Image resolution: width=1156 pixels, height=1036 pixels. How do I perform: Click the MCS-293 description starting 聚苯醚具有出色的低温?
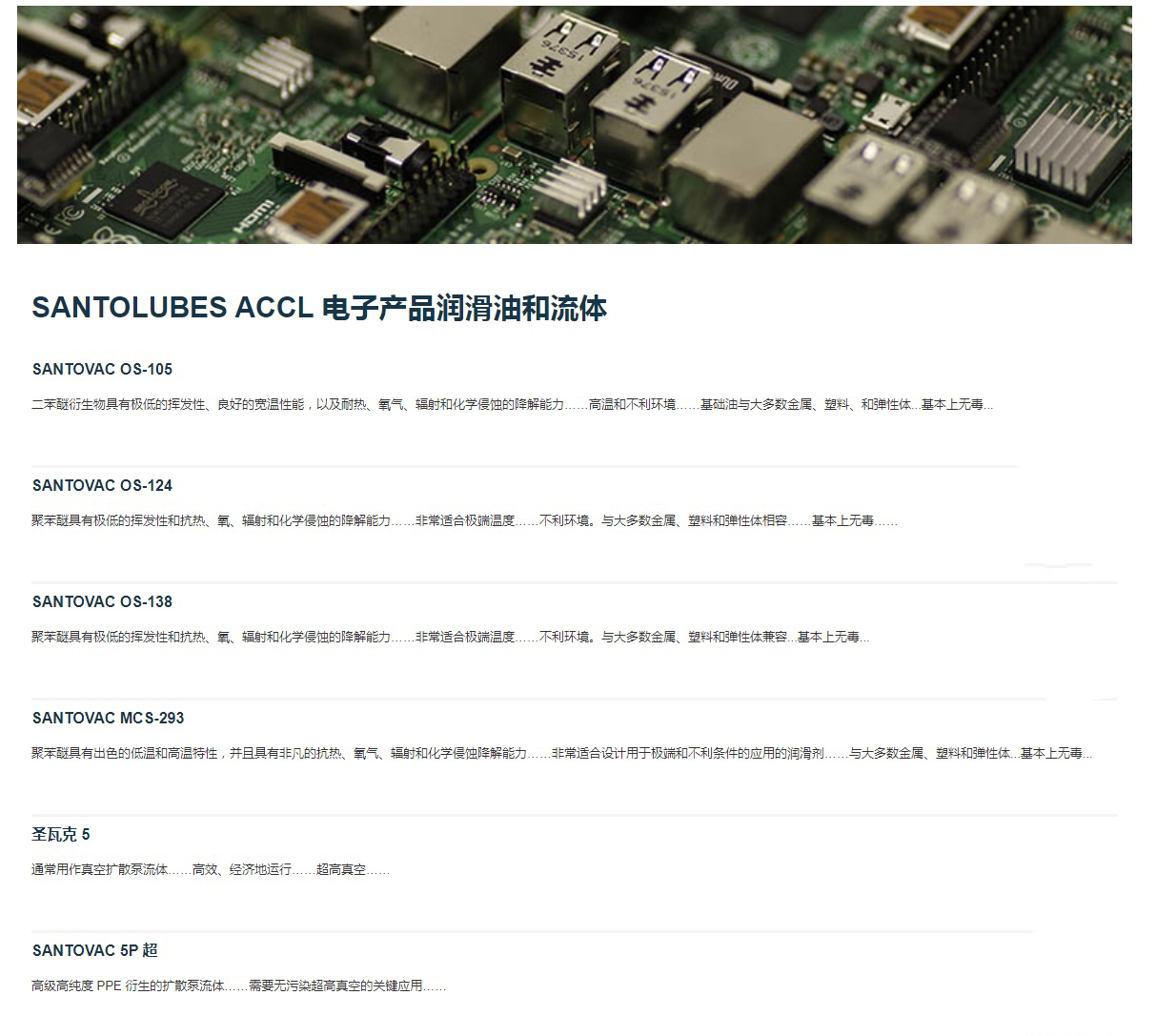pyautogui.click(x=561, y=754)
